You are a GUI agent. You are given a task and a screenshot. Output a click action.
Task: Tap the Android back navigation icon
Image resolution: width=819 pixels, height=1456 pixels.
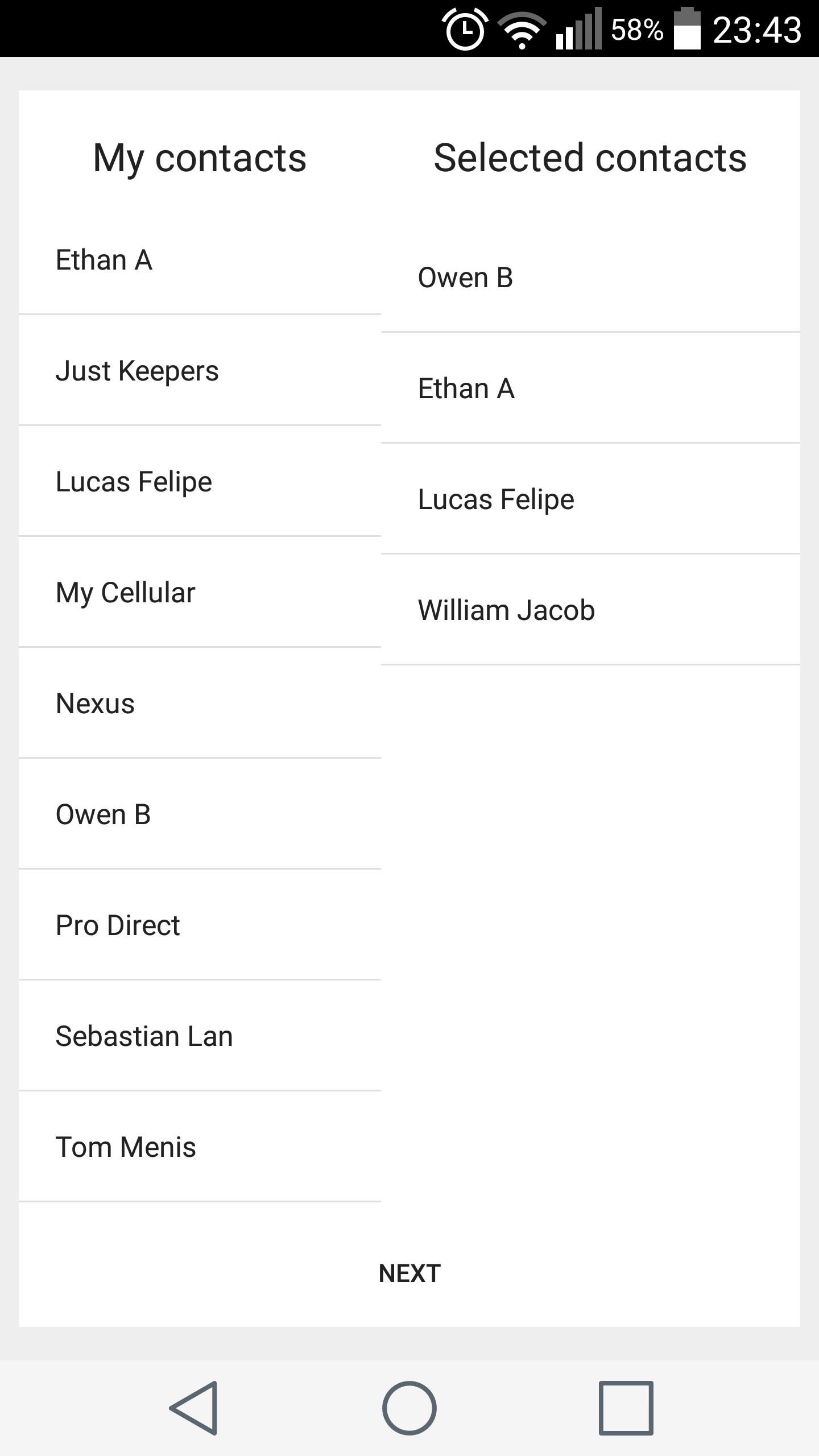click(193, 1408)
